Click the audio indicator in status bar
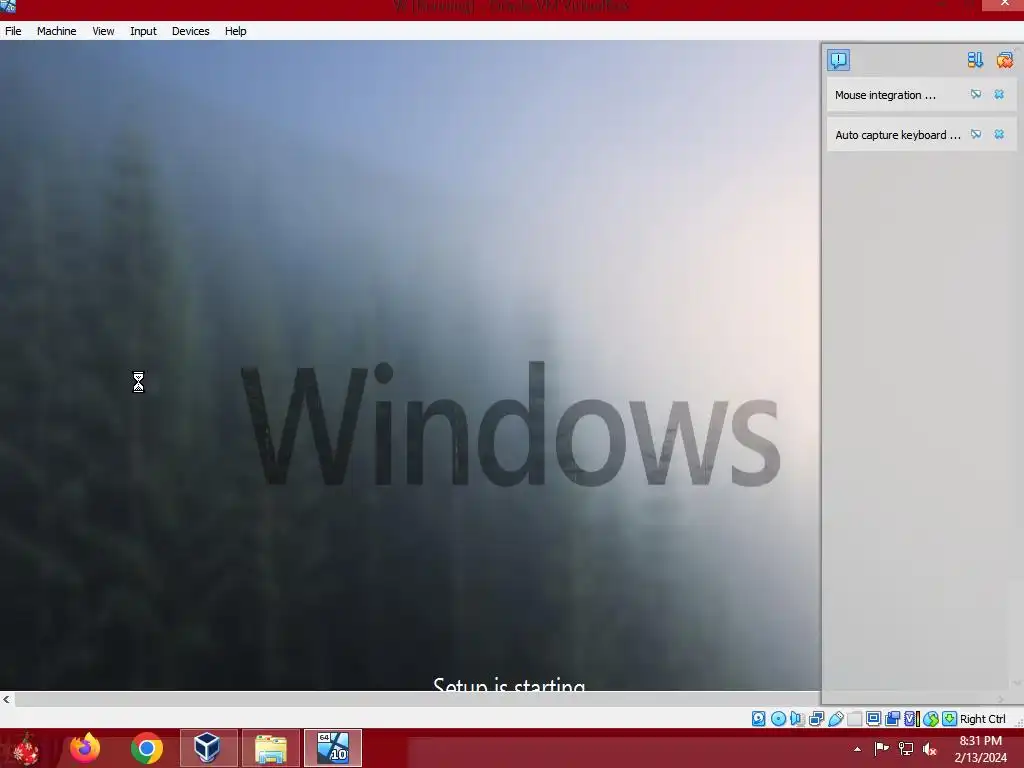1024x768 pixels. coord(797,719)
